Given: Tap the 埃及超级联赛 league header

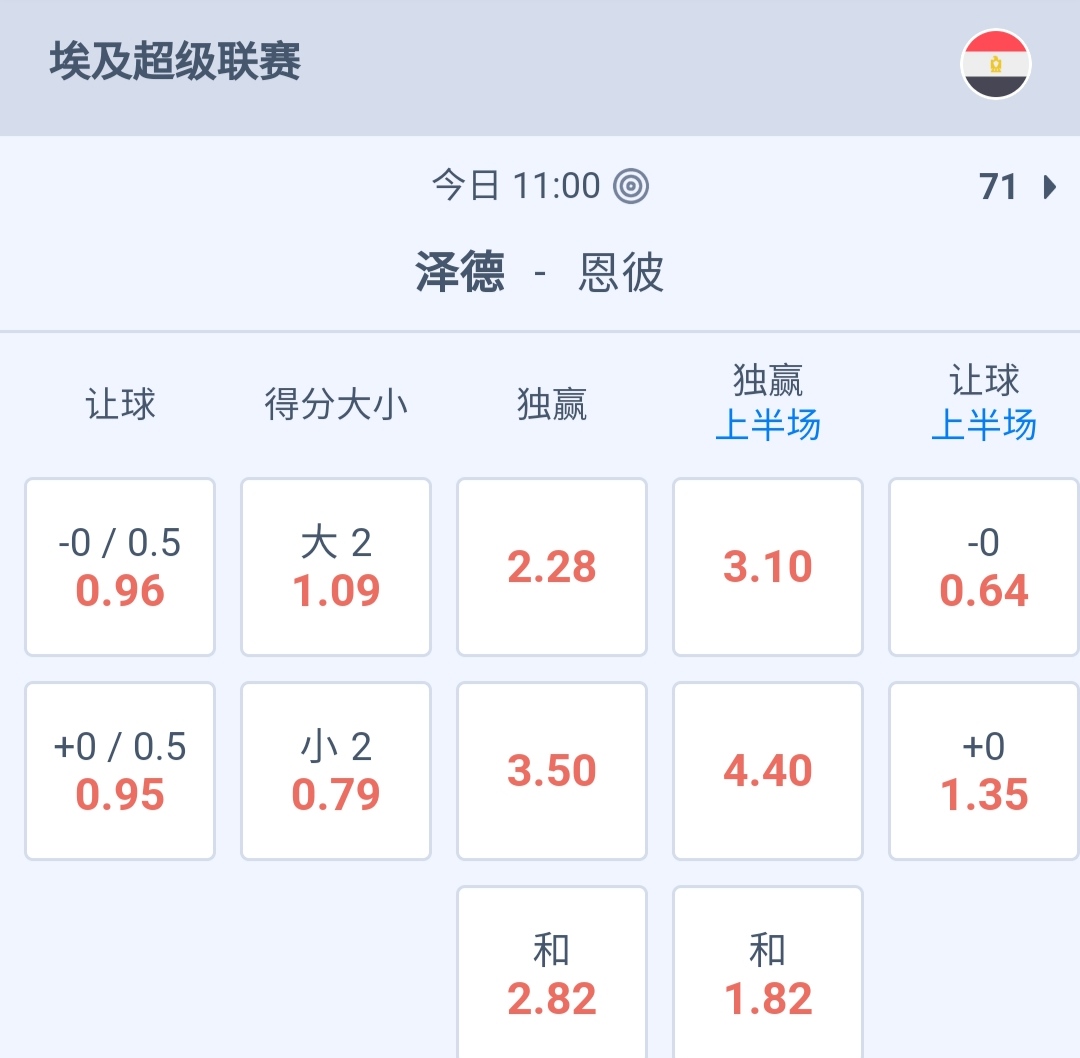Looking at the screenshot, I should click(176, 62).
